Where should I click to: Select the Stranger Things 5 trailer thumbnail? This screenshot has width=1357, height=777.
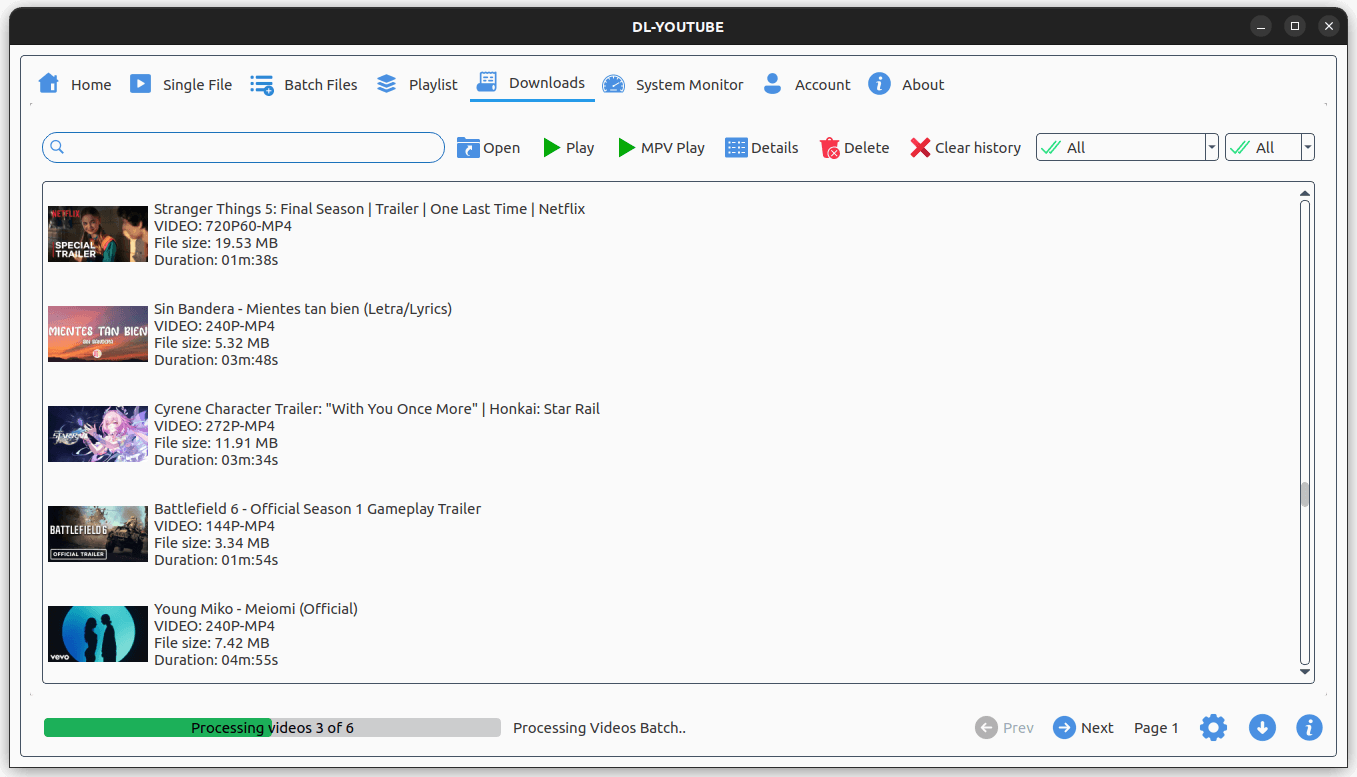point(98,234)
